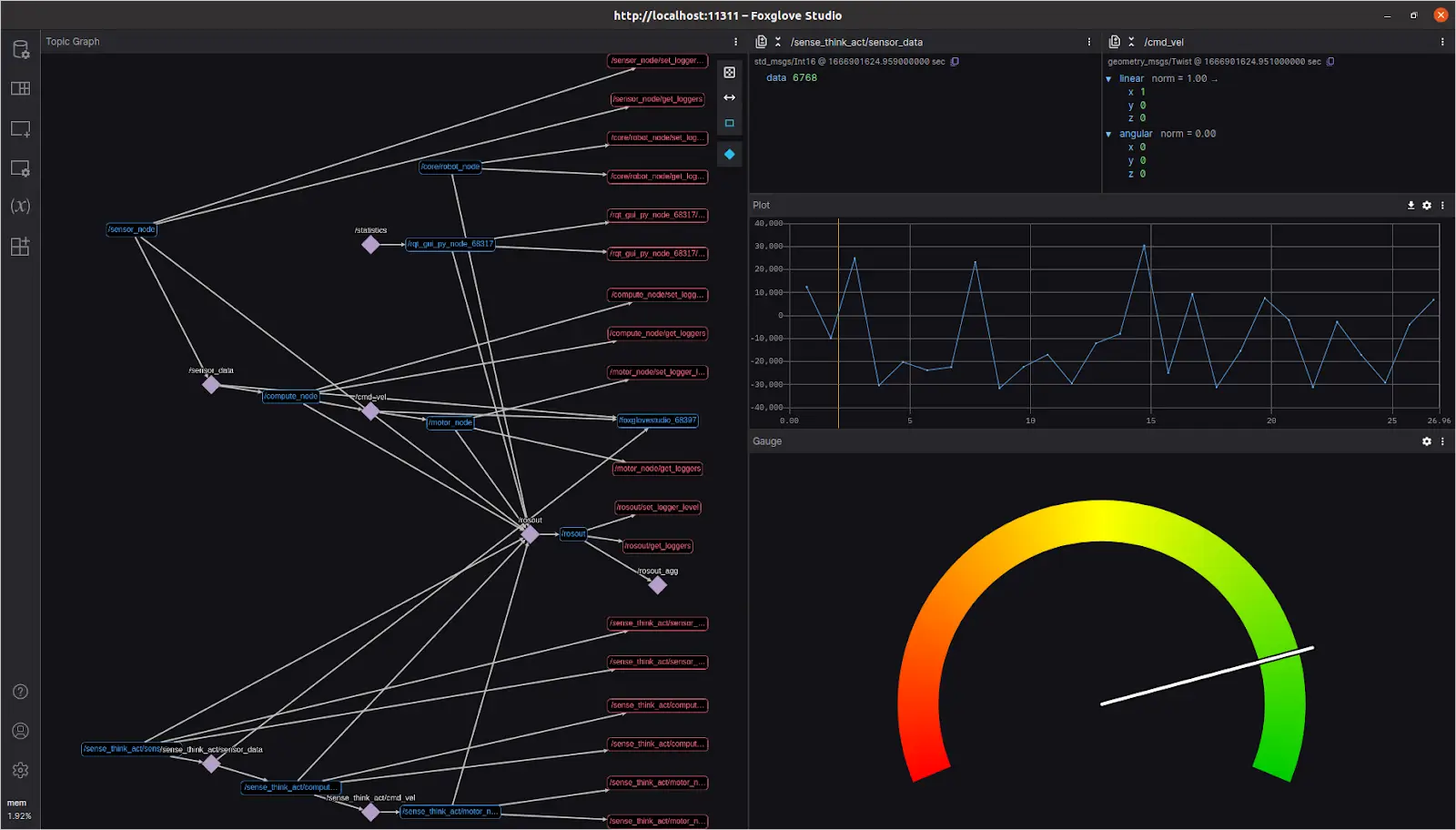Open the Panel settings sidebar icon

click(x=20, y=168)
